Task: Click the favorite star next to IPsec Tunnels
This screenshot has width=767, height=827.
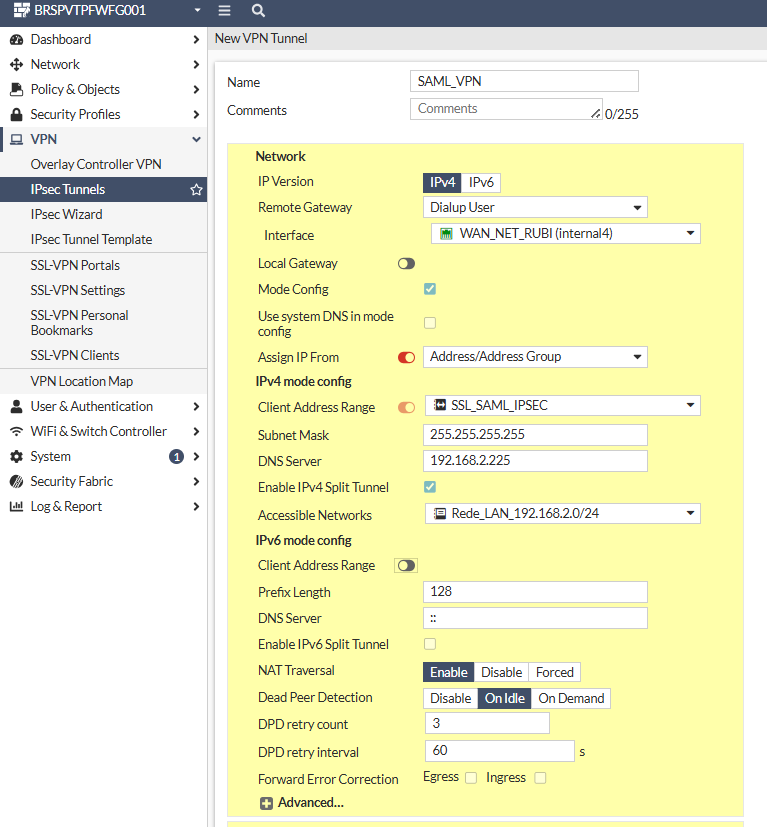Action: pyautogui.click(x=196, y=190)
